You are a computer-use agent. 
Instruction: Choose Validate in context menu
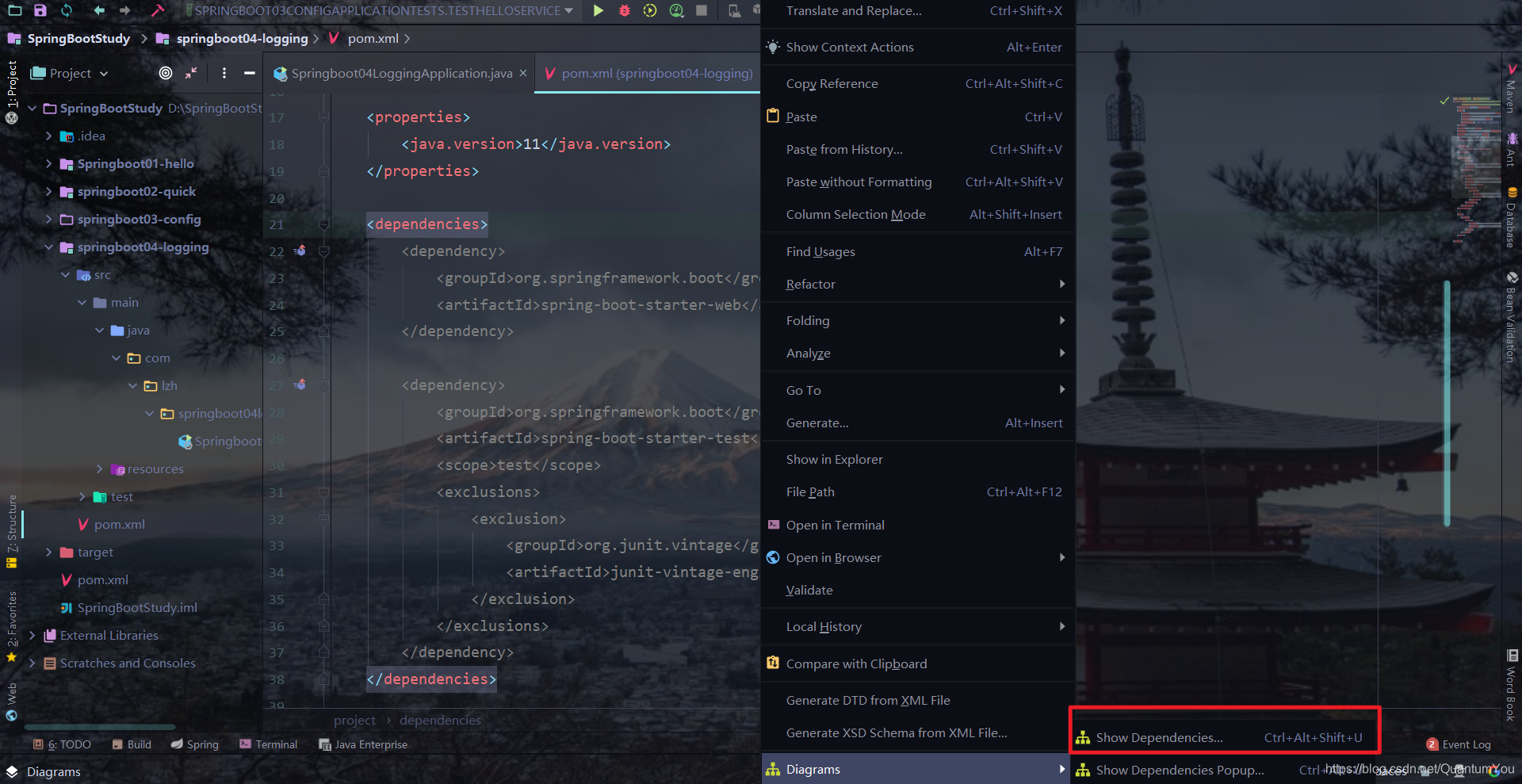click(918, 590)
